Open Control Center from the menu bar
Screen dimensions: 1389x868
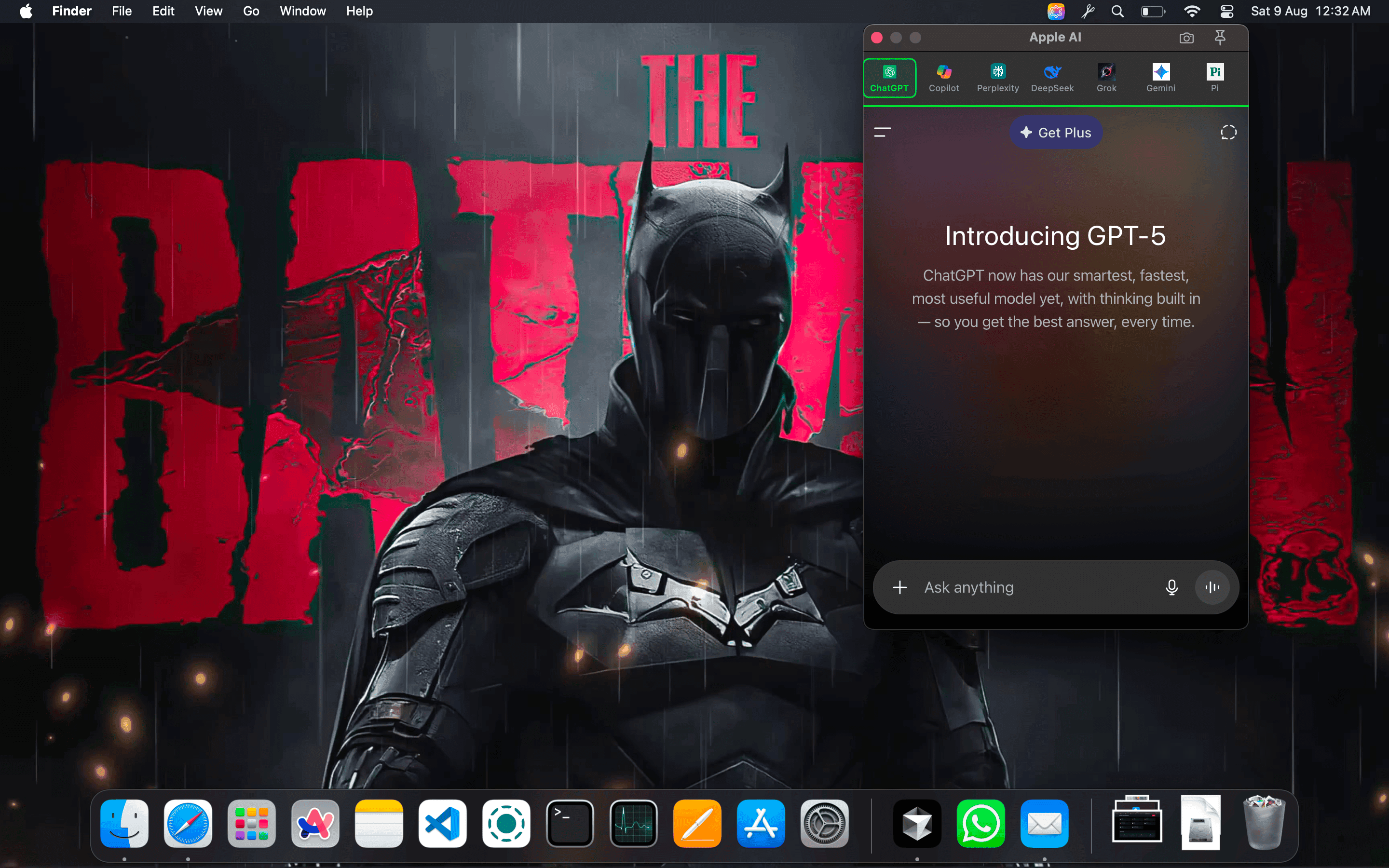pos(1226,11)
